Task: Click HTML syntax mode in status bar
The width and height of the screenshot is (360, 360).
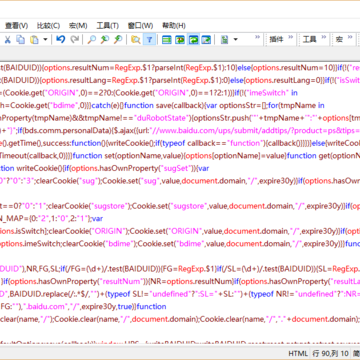Action: point(298,354)
